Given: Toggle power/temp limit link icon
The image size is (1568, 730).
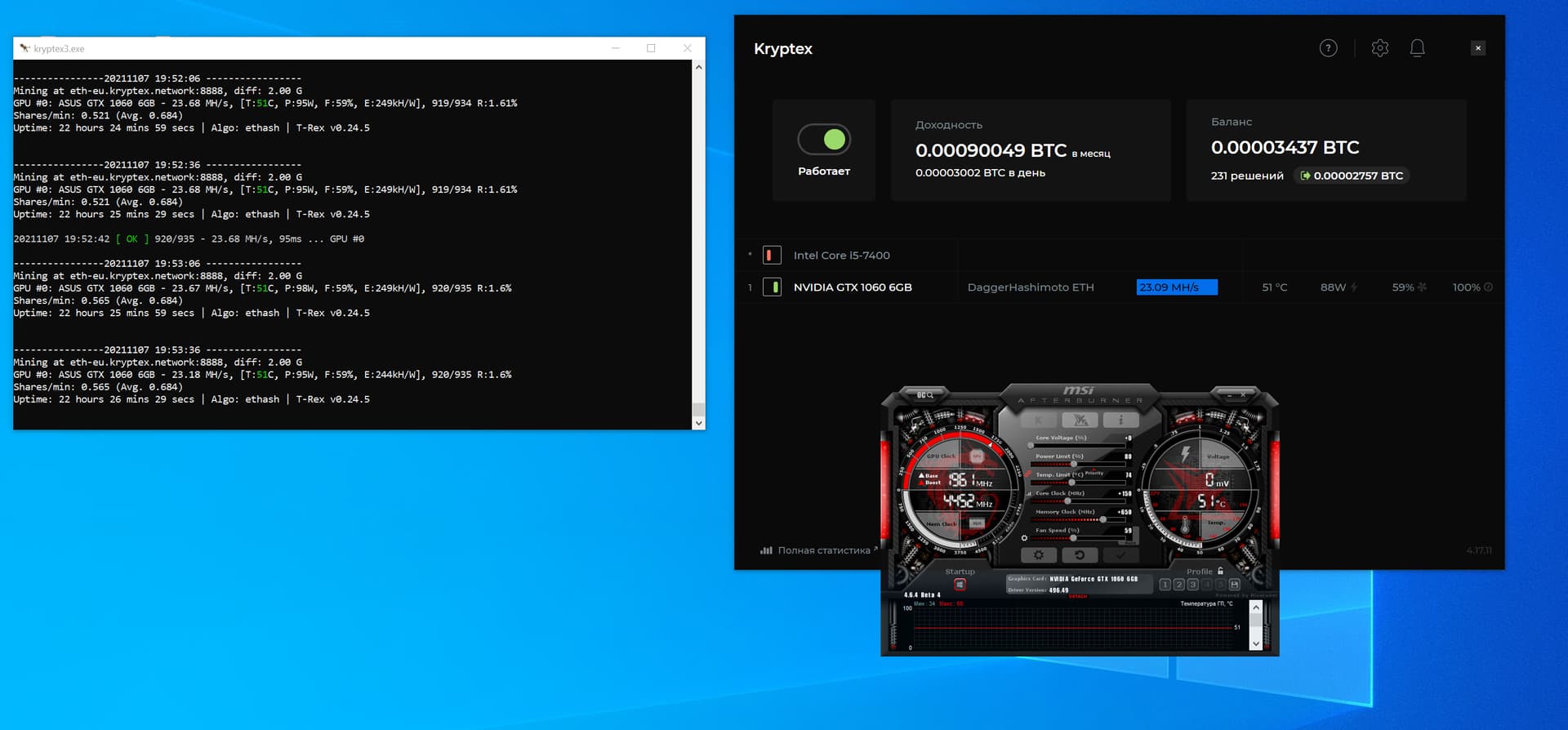Looking at the screenshot, I should 1028,474.
